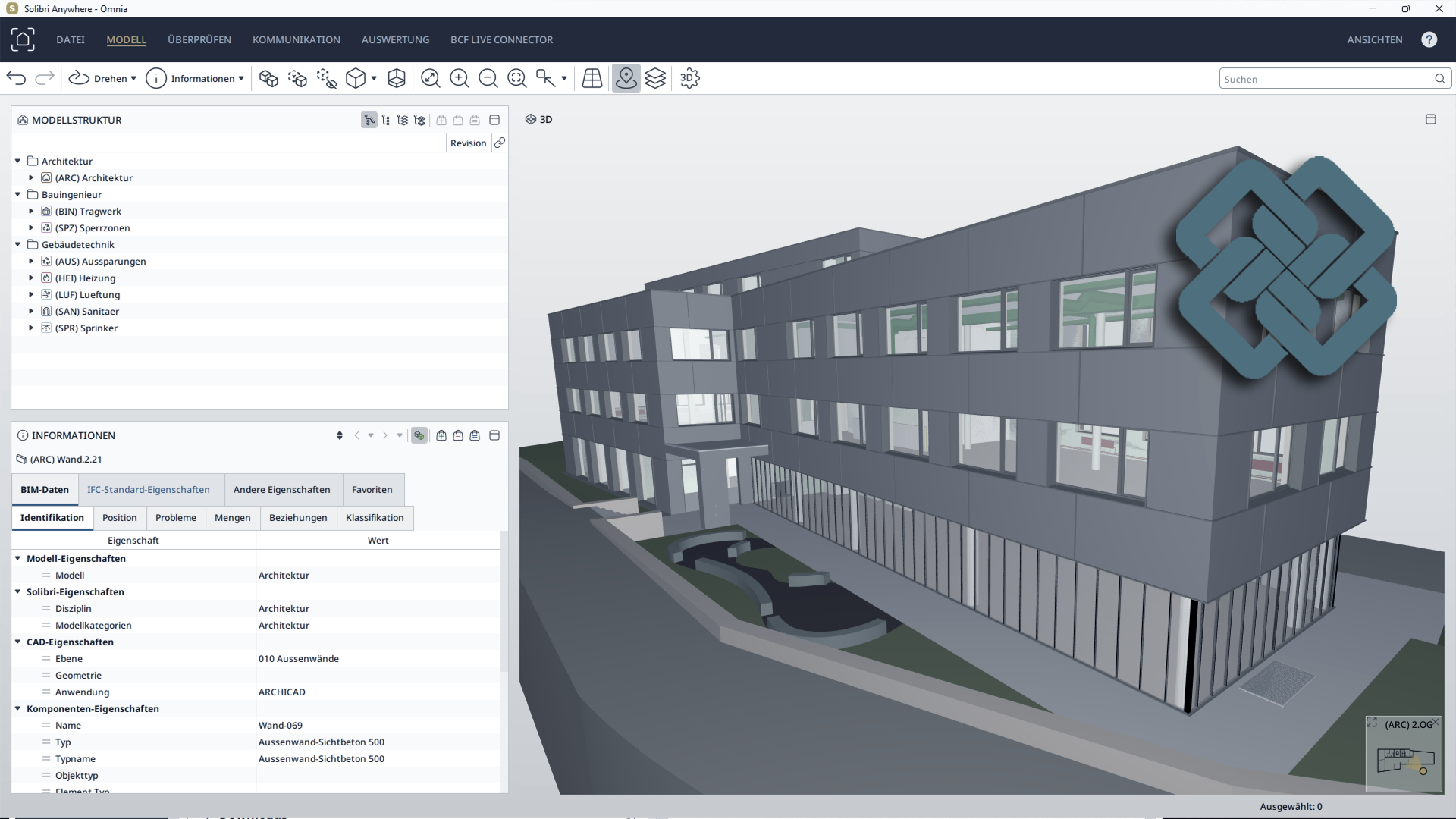Open the cube view options arrow
Image resolution: width=1456 pixels, height=819 pixels.
coord(374,78)
